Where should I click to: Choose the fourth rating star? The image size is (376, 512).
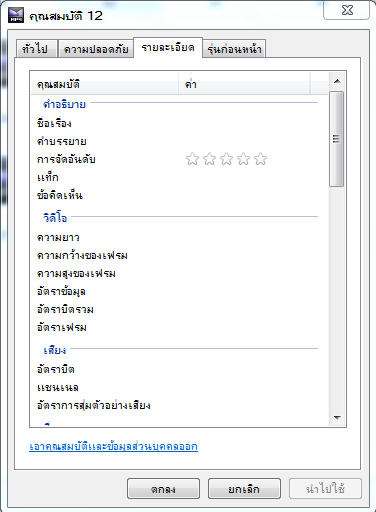(243, 159)
